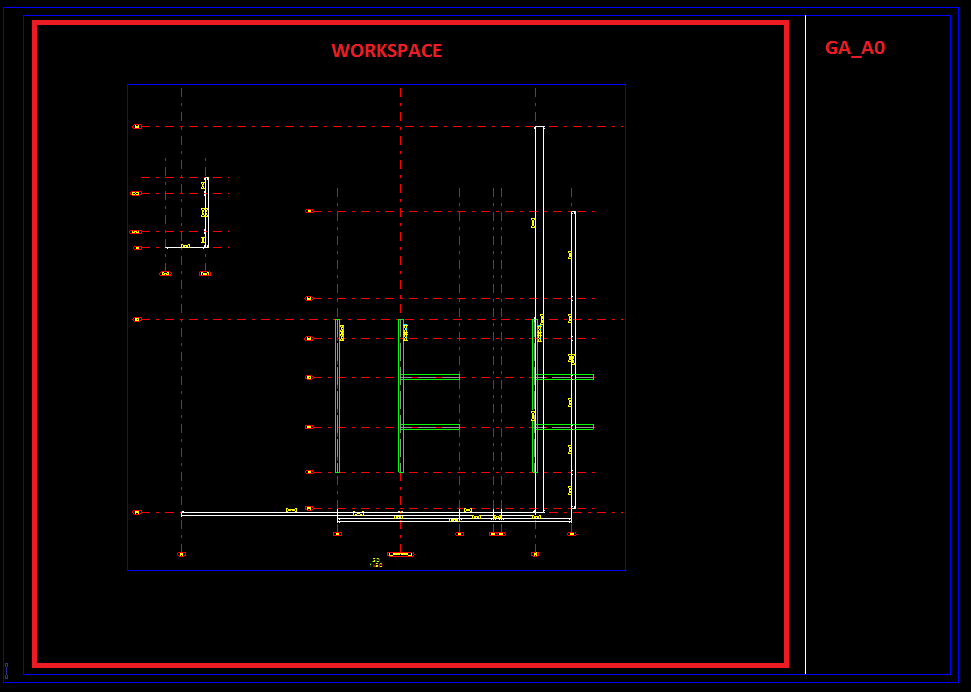Image resolution: width=971 pixels, height=692 pixels.
Task: Select the leftmost green vertical column
Action: 338,400
